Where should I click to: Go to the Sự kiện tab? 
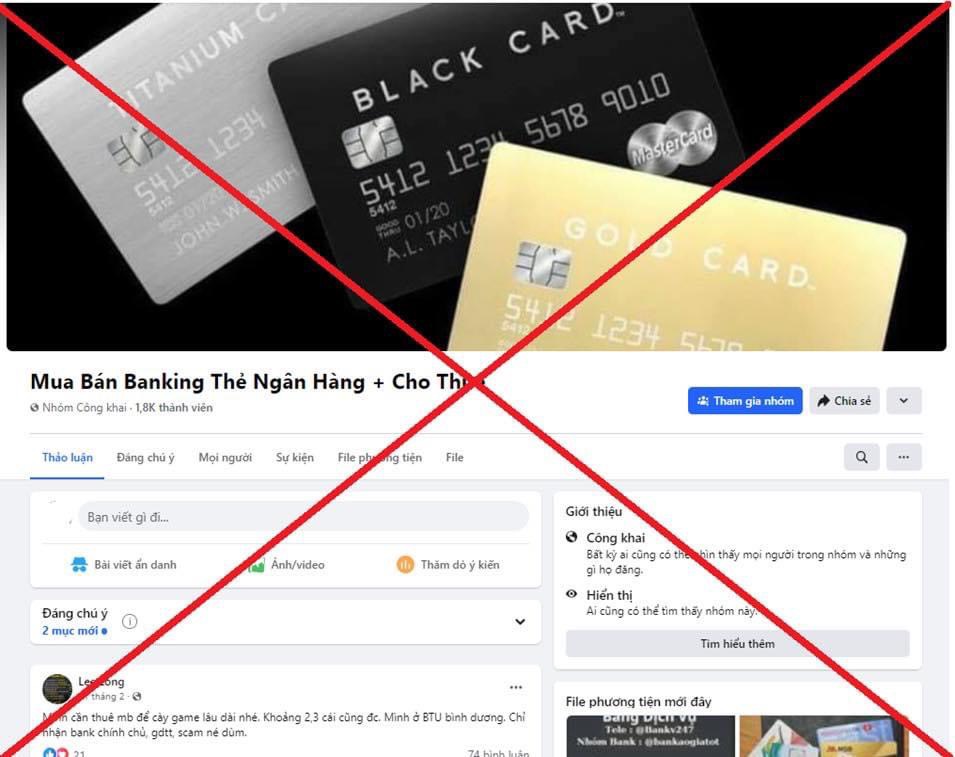click(295, 457)
